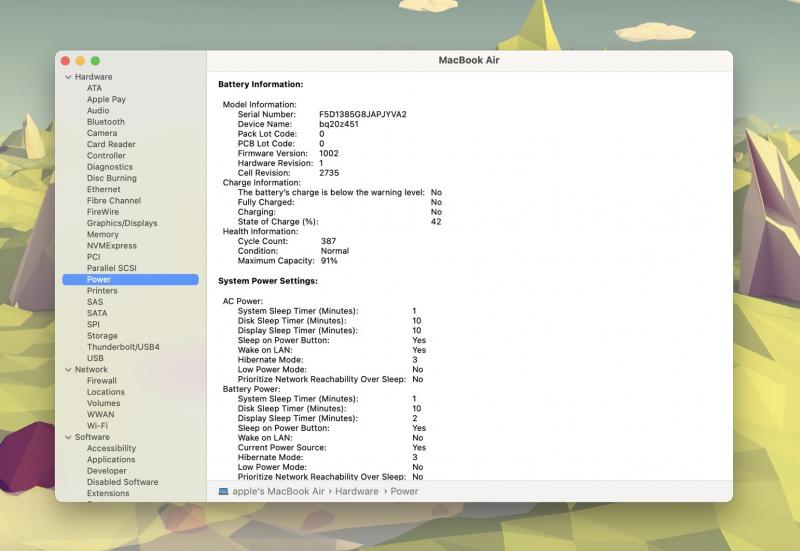Open the Controller entry

coord(106,156)
